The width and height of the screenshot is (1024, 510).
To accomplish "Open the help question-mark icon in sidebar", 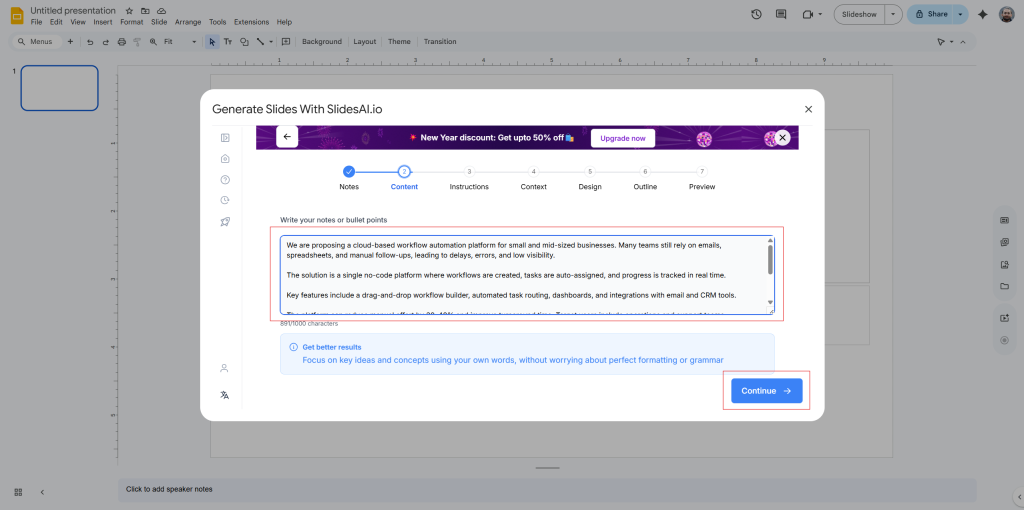I will pos(225,180).
